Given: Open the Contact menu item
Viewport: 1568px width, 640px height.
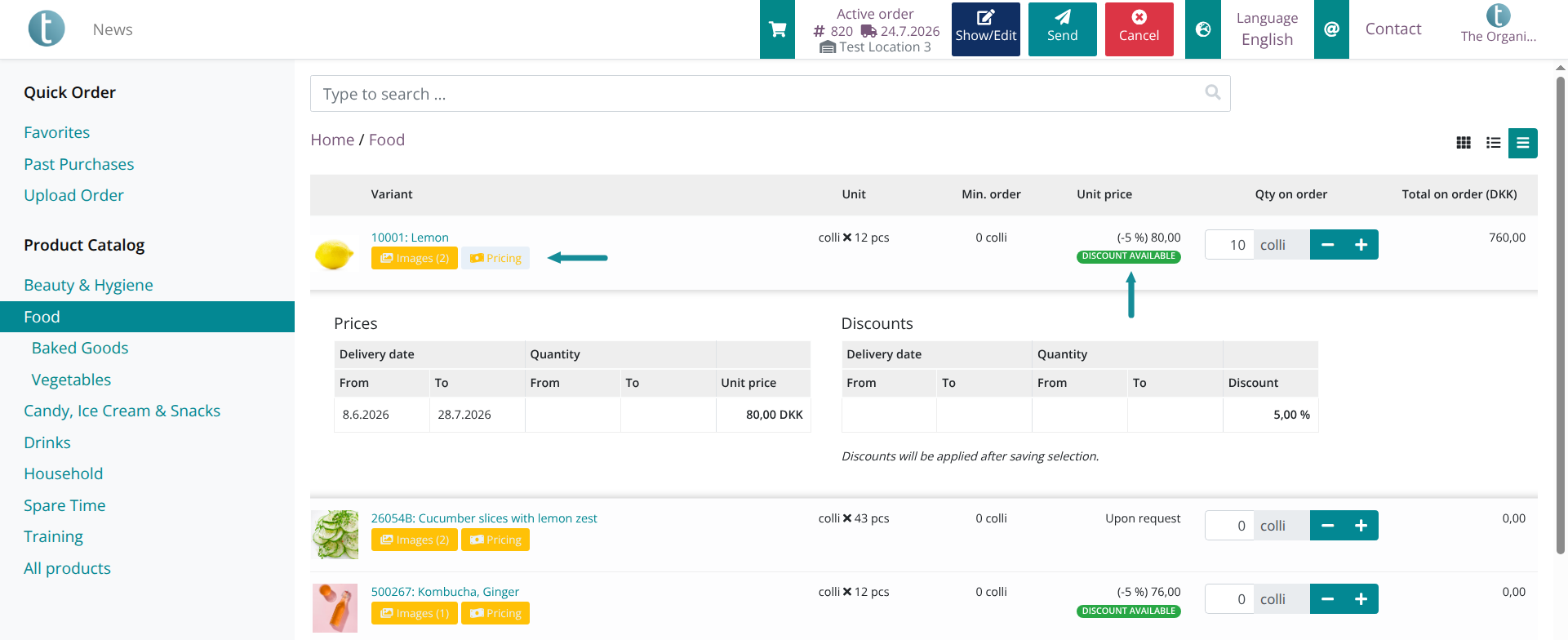Looking at the screenshot, I should (1393, 29).
